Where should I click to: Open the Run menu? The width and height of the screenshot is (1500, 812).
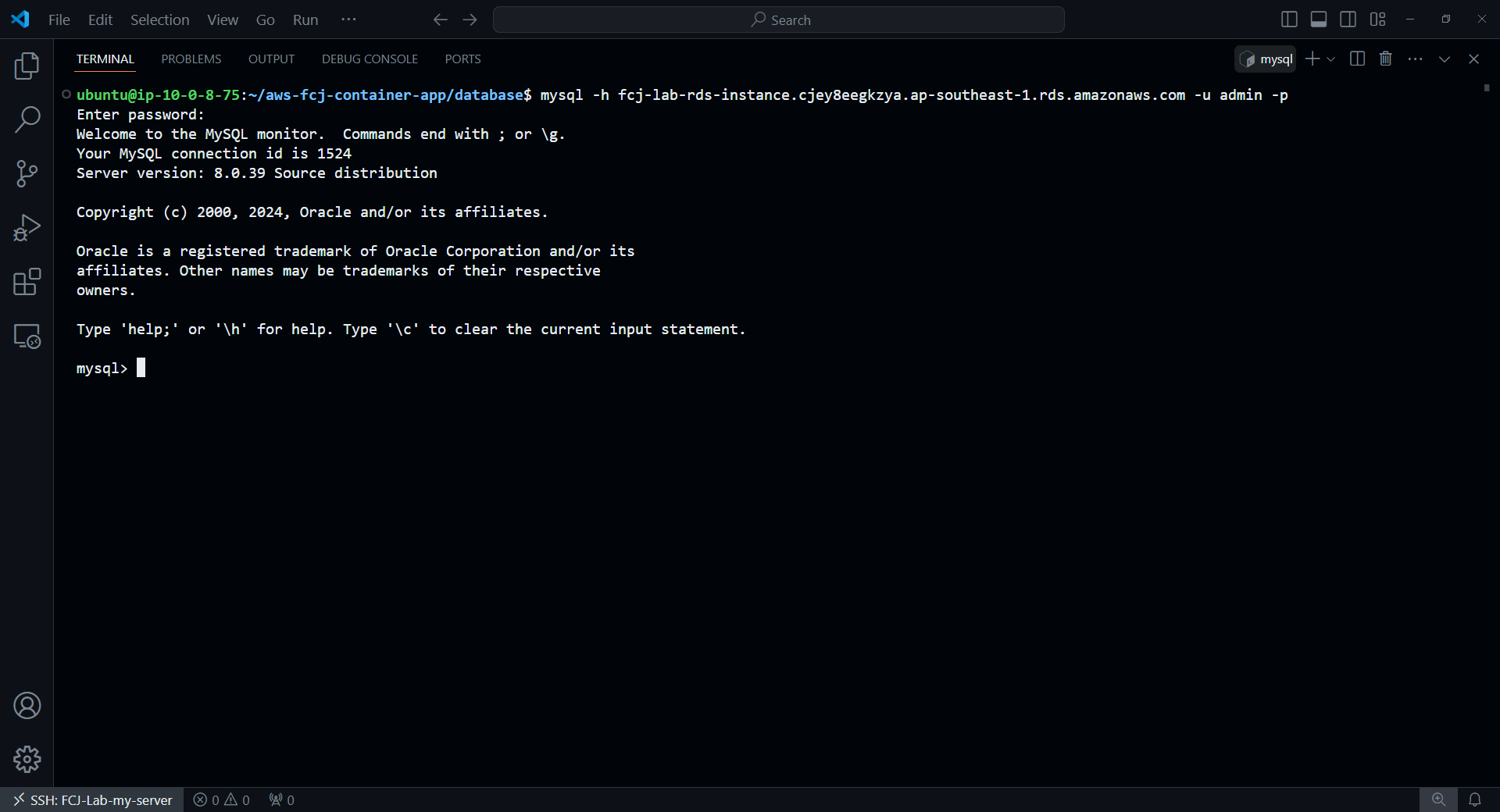[305, 20]
